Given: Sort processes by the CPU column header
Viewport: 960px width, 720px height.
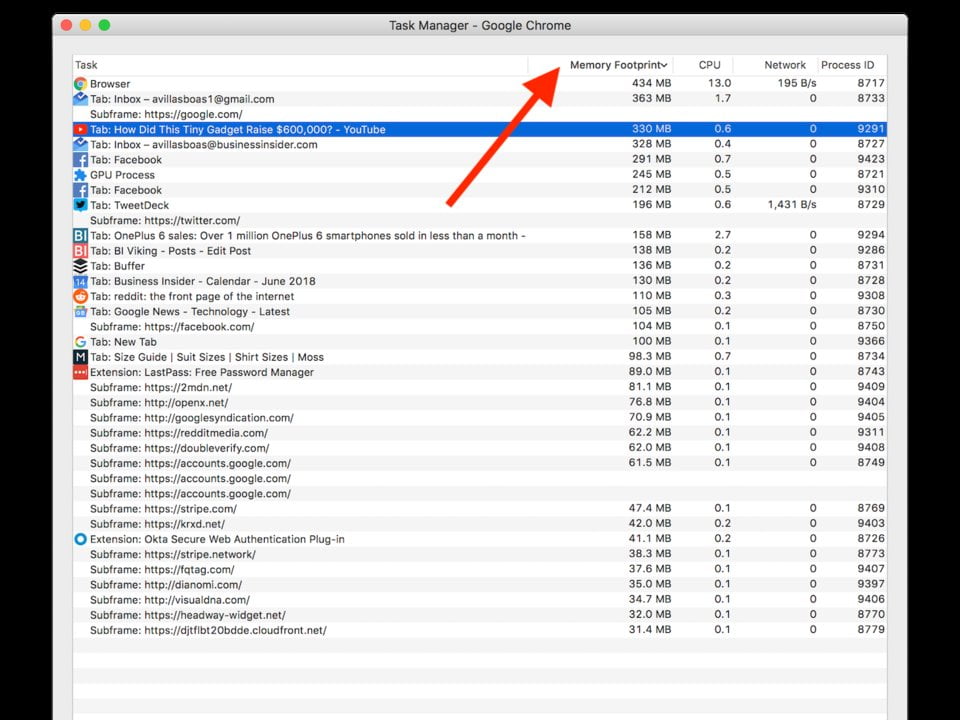Looking at the screenshot, I should coord(710,65).
